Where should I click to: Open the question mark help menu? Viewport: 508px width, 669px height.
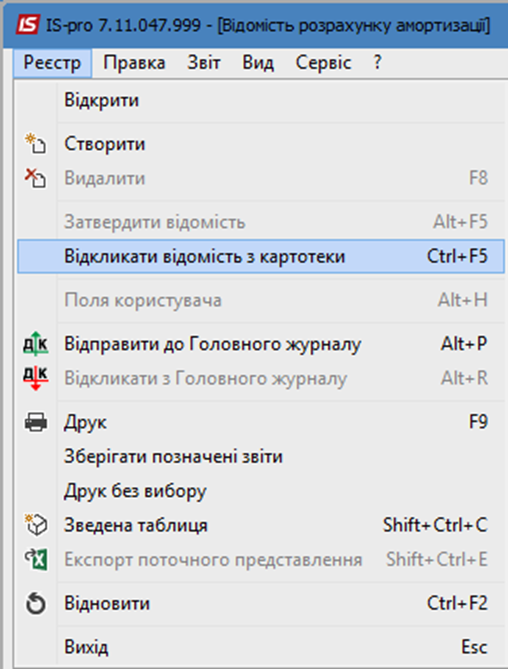[377, 63]
